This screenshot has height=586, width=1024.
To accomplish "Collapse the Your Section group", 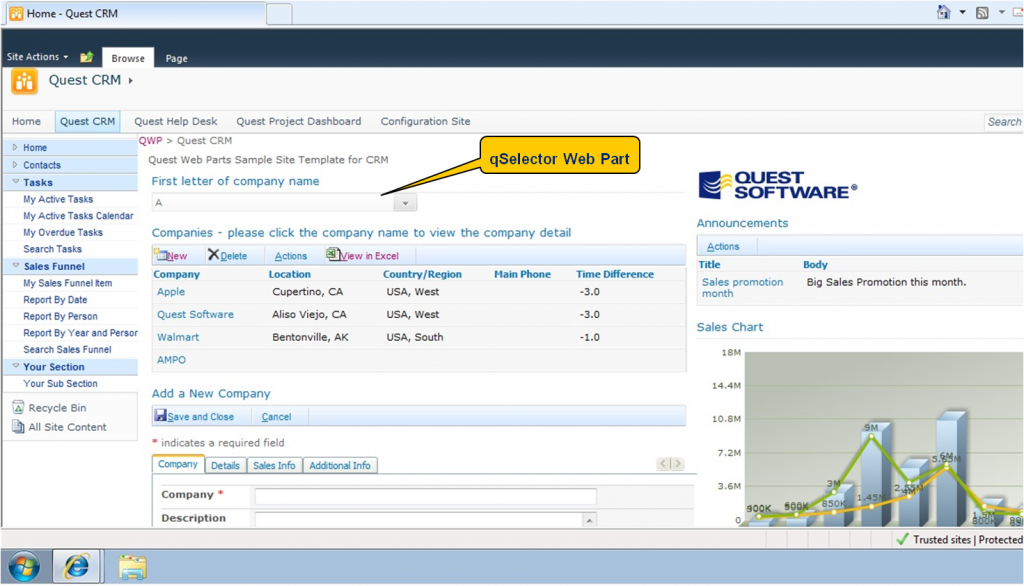I will pyautogui.click(x=16, y=366).
